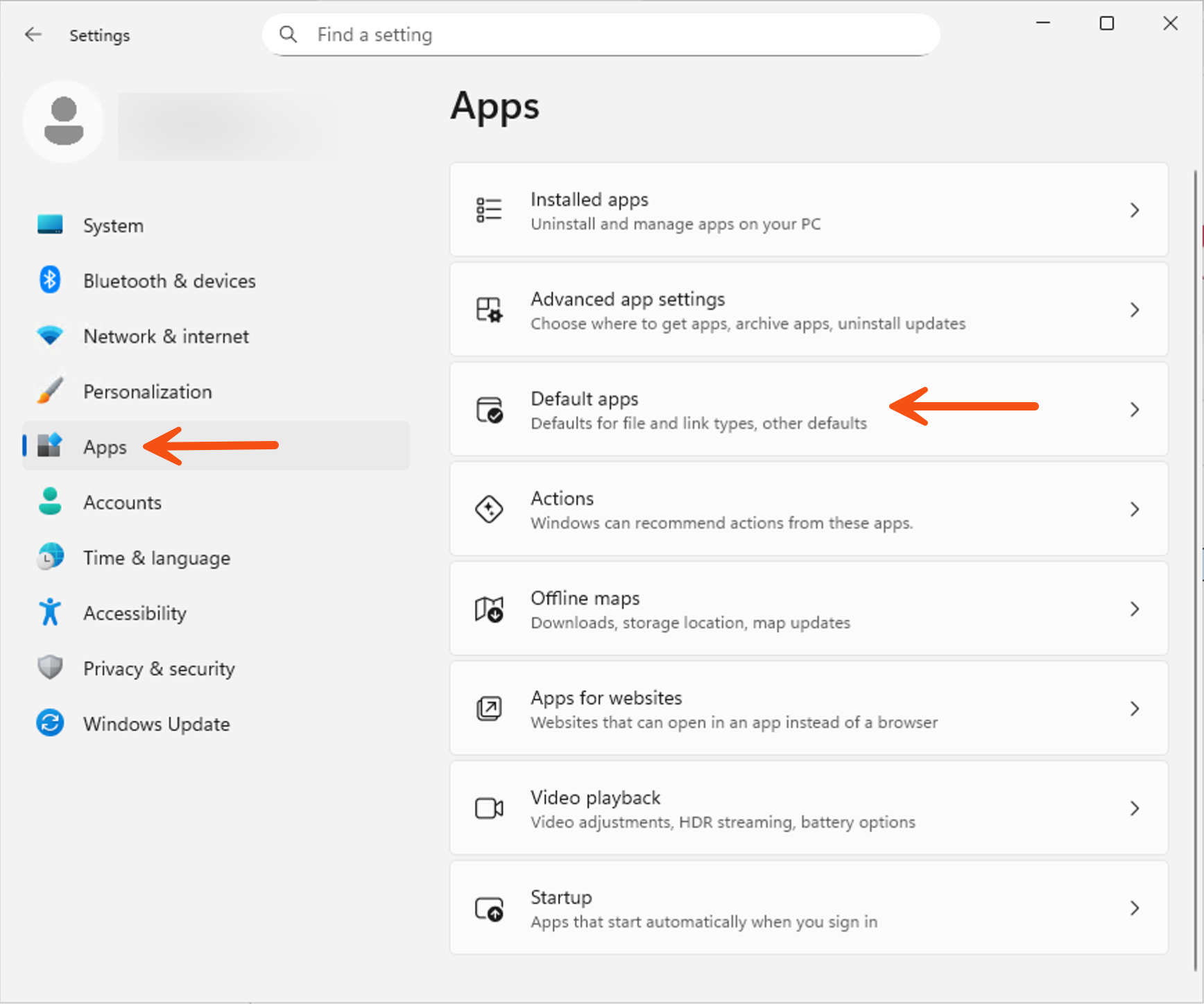Image resolution: width=1204 pixels, height=1004 pixels.
Task: Click the Find a setting search box
Action: tap(601, 35)
